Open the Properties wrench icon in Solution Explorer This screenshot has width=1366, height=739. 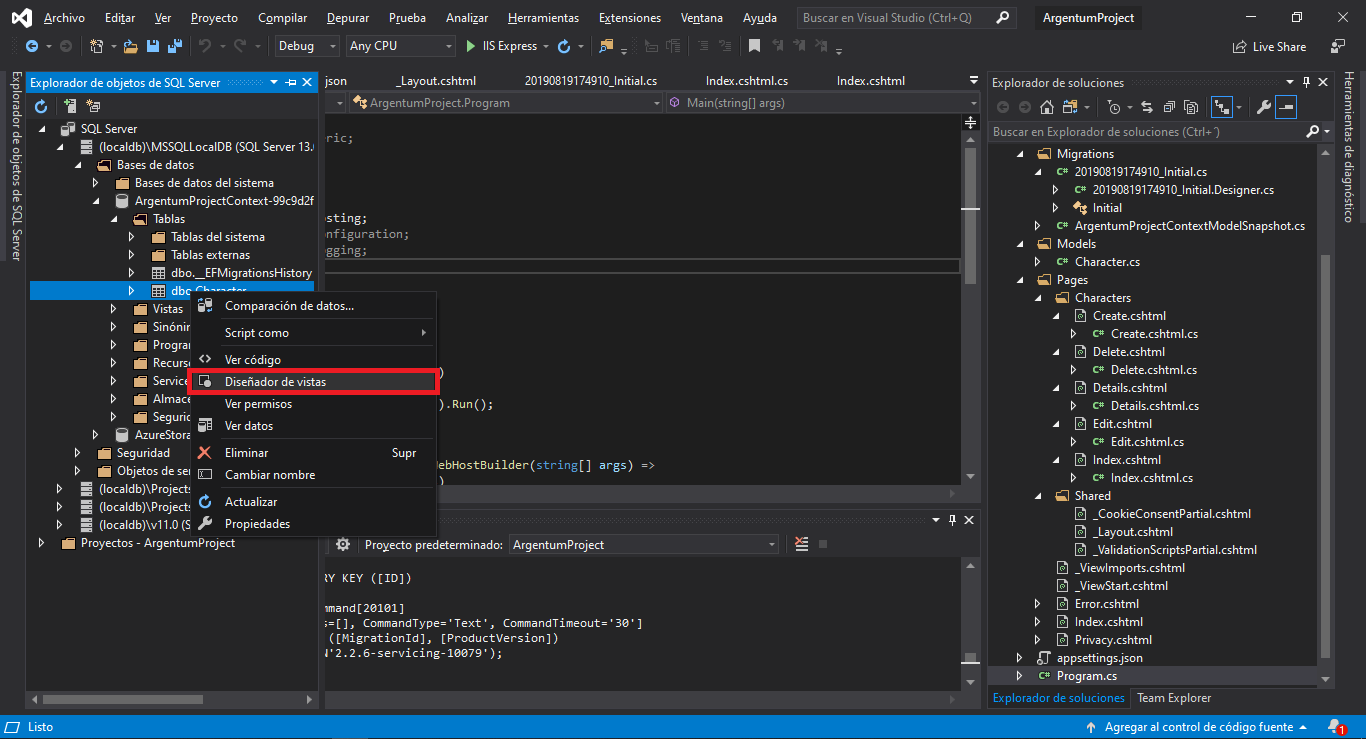(1264, 107)
